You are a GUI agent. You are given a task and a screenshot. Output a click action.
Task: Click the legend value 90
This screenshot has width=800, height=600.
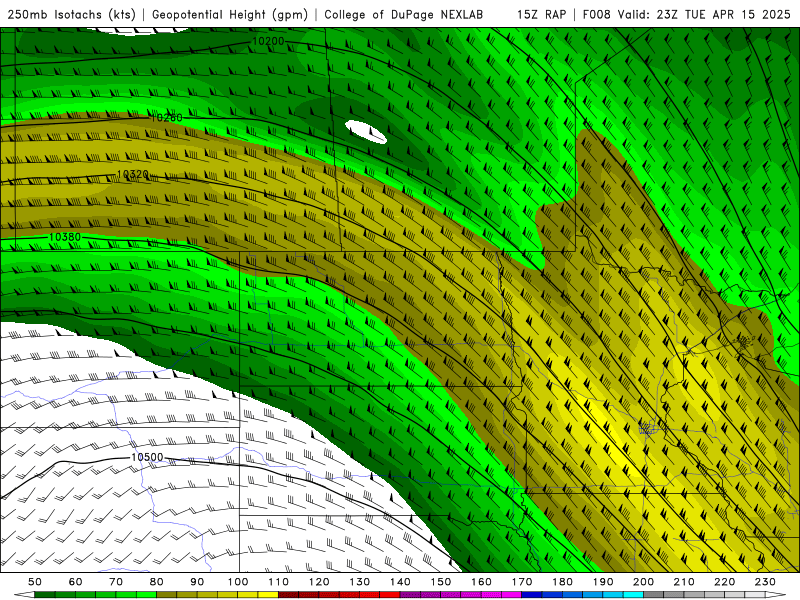pos(197,582)
